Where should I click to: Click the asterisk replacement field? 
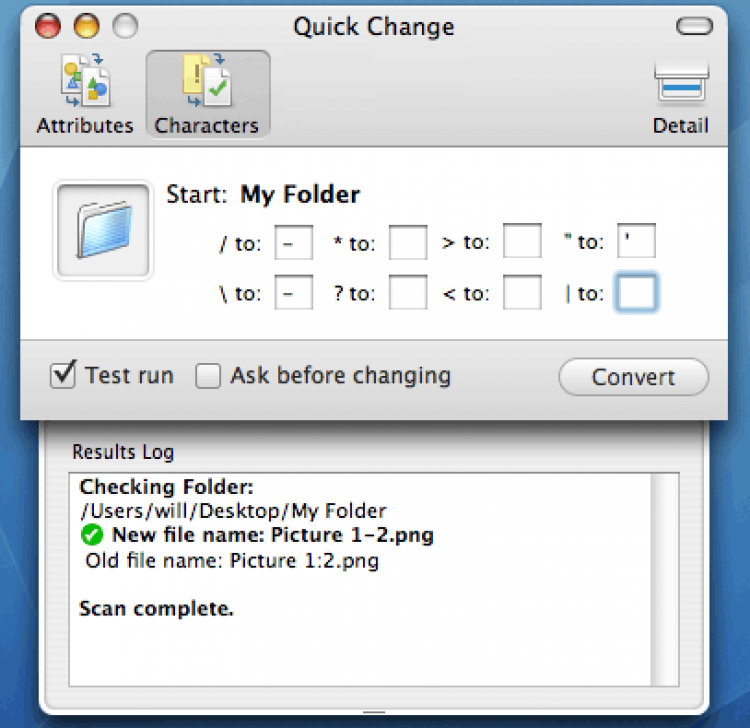(x=408, y=243)
